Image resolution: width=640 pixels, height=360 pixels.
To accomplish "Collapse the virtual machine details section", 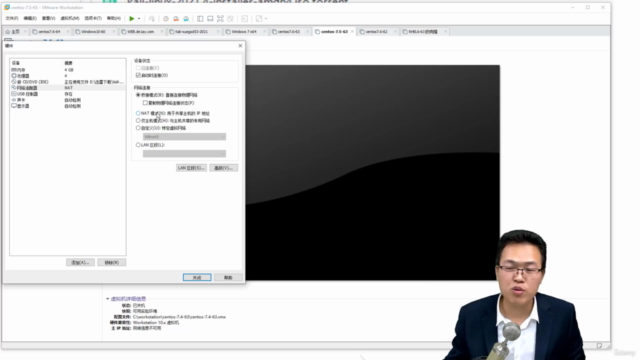I will click(108, 299).
